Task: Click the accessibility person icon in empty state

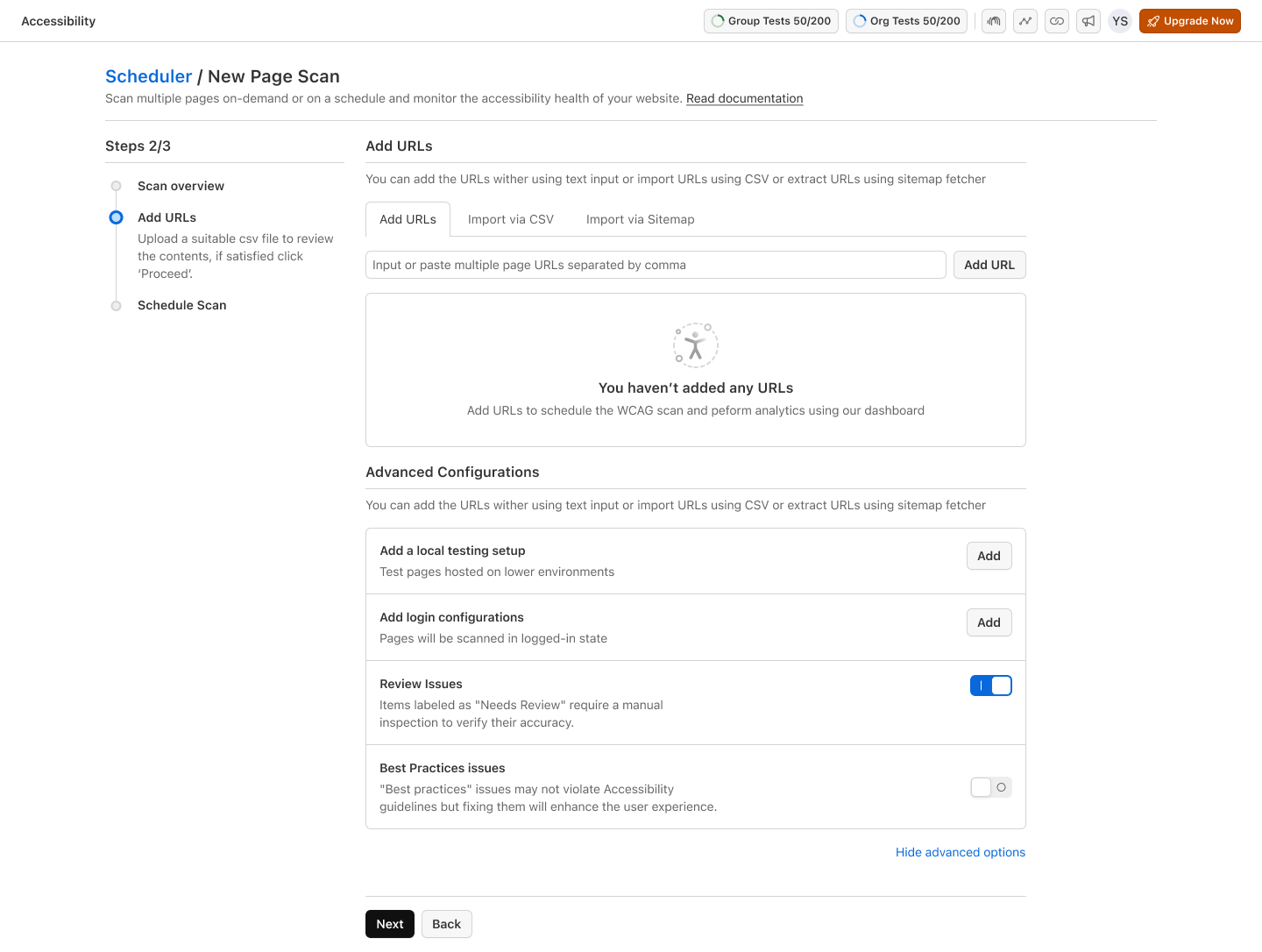Action: tap(695, 345)
